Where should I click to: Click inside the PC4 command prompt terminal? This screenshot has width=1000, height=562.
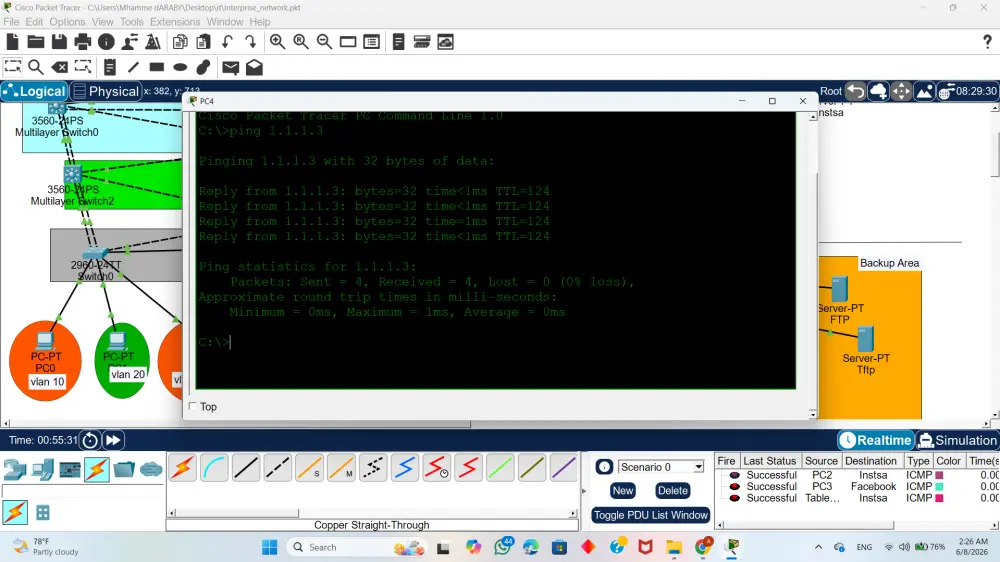coord(496,250)
